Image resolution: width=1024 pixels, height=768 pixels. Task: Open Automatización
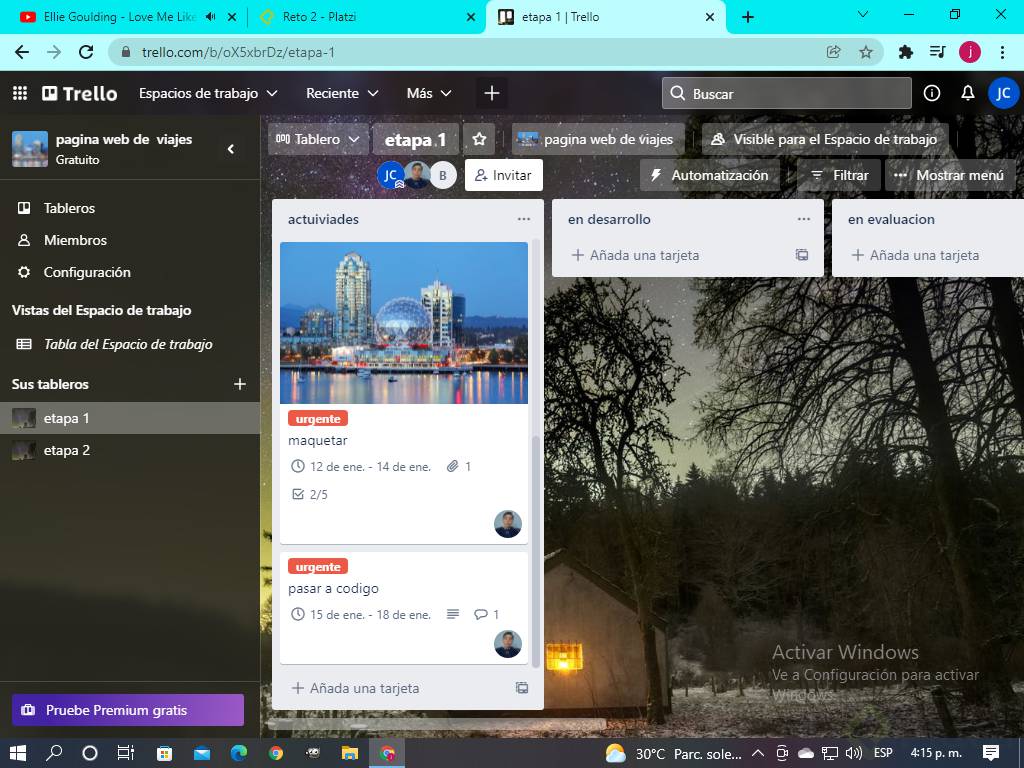click(x=710, y=175)
